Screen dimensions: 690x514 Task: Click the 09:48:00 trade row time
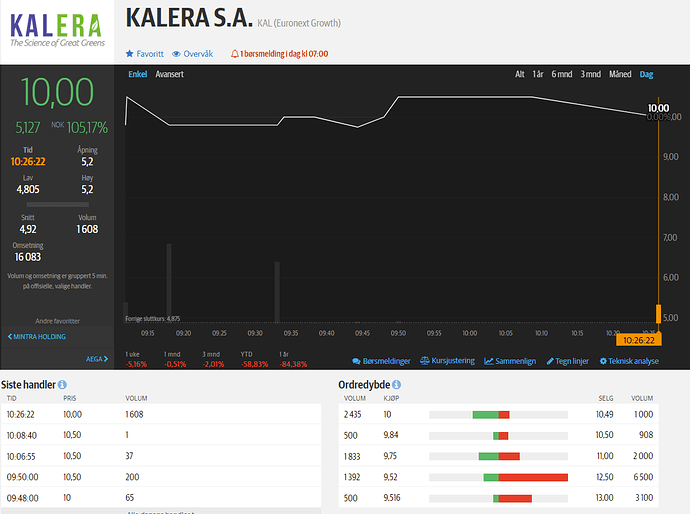(x=22, y=498)
